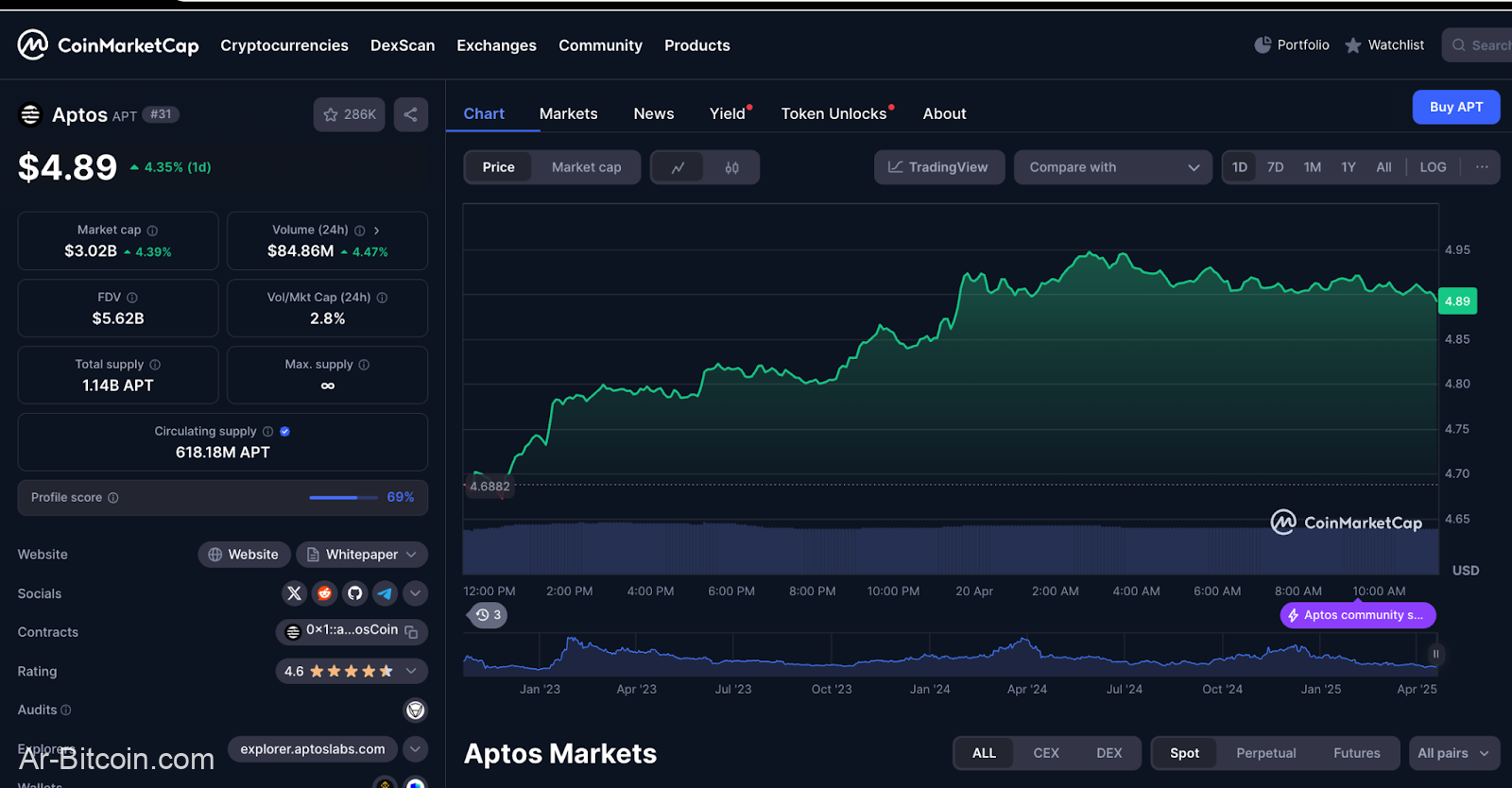Image resolution: width=1512 pixels, height=788 pixels.
Task: Toggle LOG scale on chart
Action: click(1433, 167)
